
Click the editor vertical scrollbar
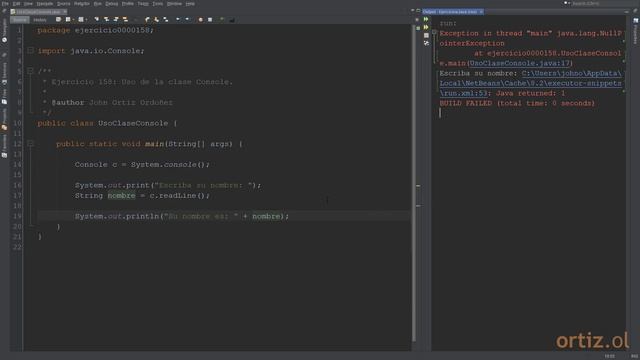coord(413,184)
